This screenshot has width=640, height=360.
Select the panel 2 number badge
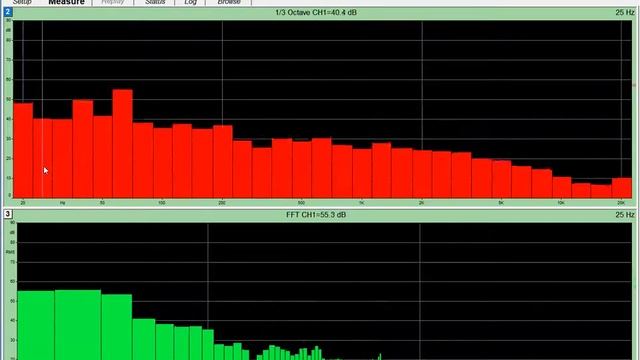pyautogui.click(x=8, y=12)
